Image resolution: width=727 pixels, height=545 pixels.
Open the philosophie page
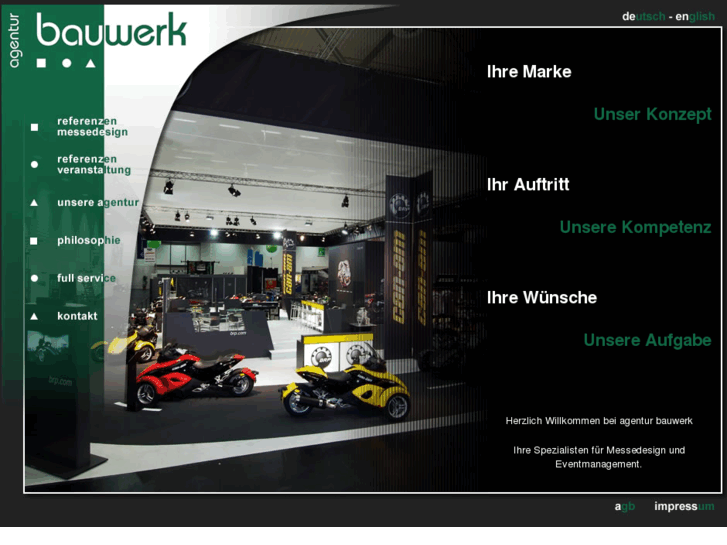(89, 240)
